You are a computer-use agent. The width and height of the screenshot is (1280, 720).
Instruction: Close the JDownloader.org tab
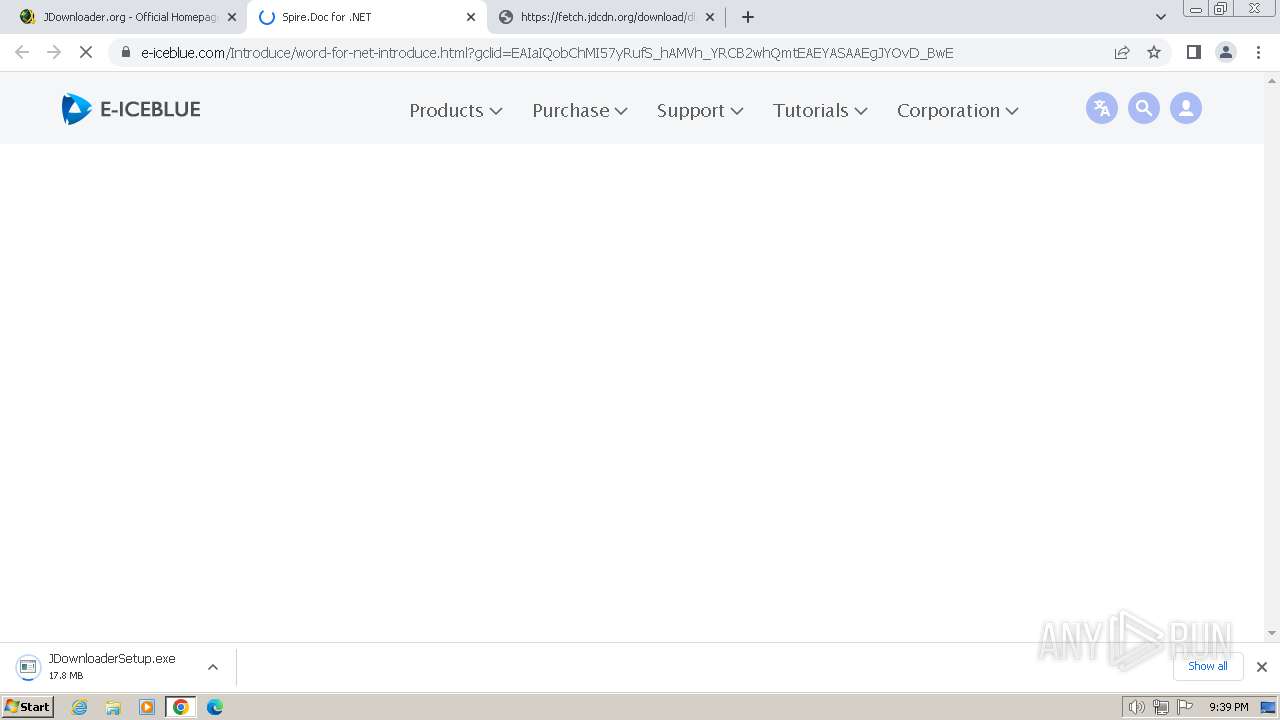click(232, 17)
